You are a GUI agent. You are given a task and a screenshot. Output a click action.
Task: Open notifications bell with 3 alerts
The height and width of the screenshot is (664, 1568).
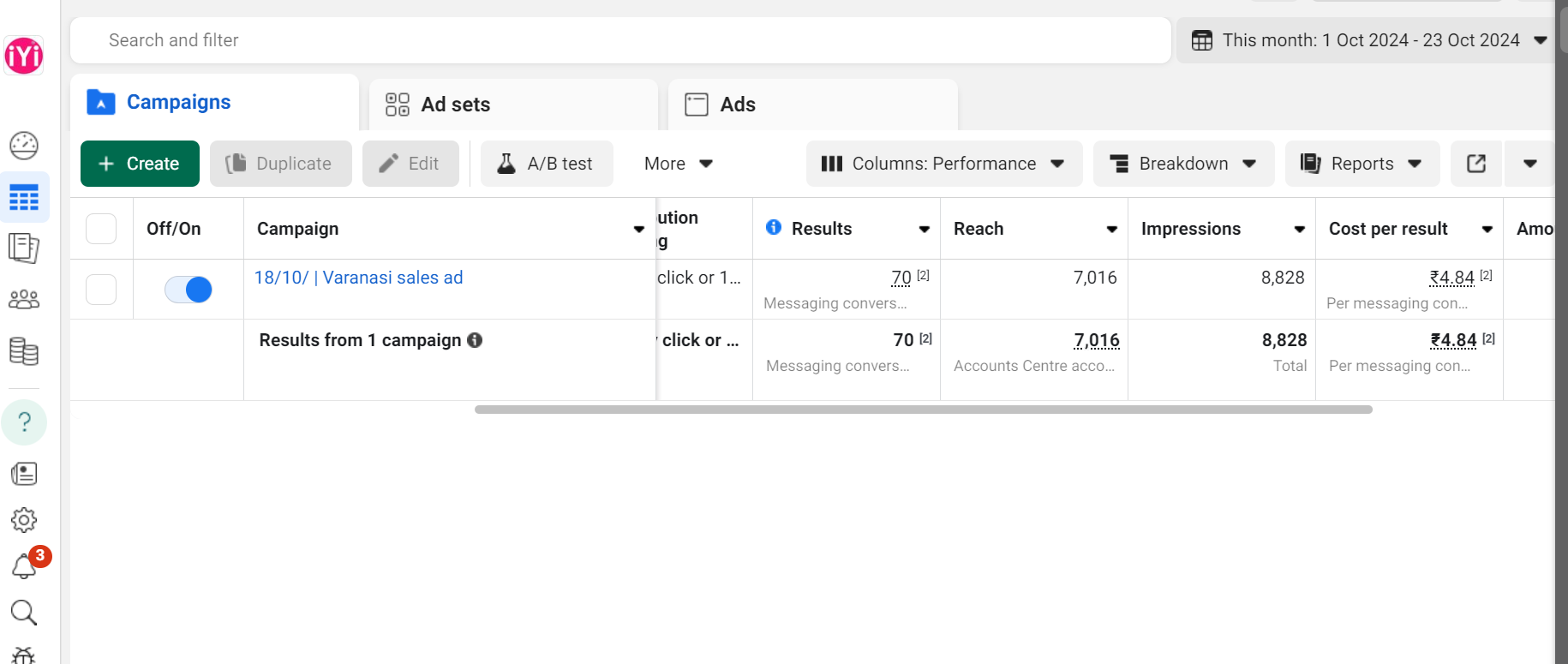(24, 566)
